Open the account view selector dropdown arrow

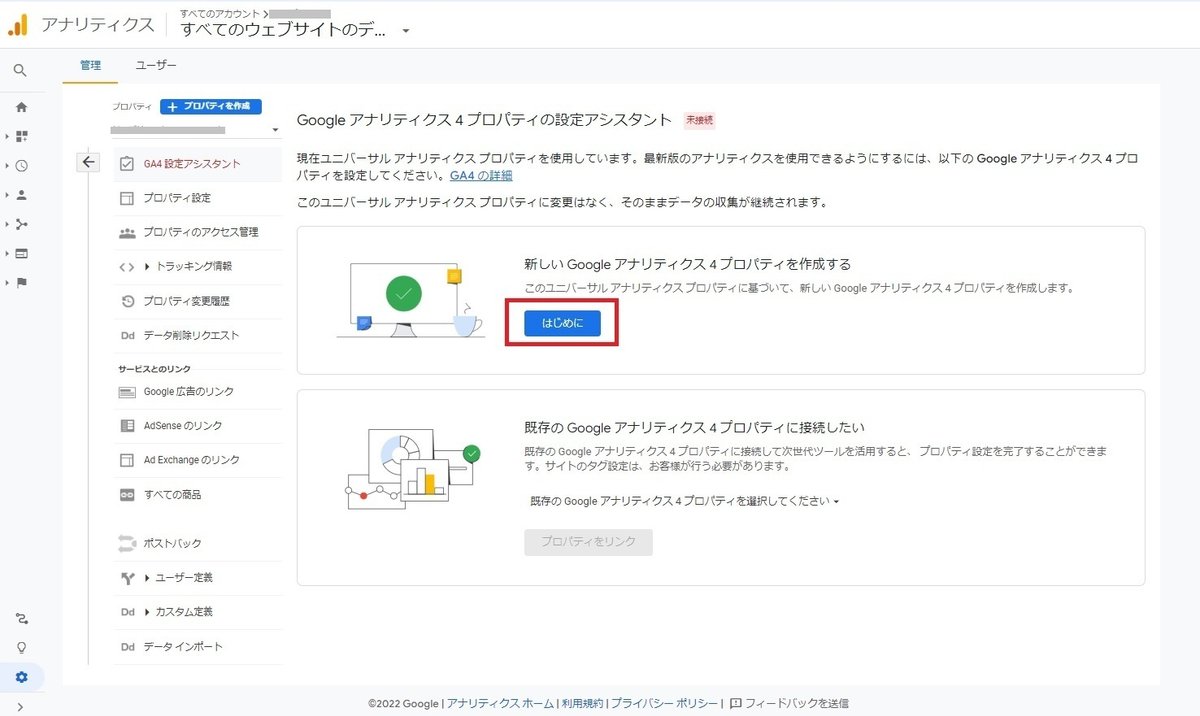[x=406, y=31]
